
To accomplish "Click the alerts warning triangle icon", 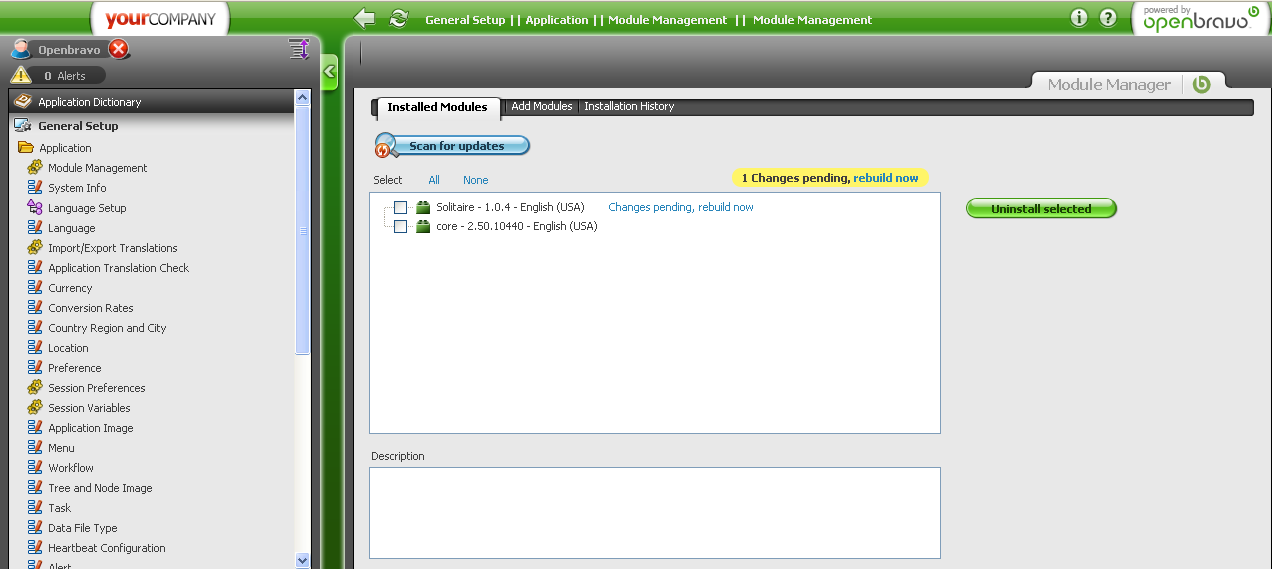I will (x=21, y=75).
